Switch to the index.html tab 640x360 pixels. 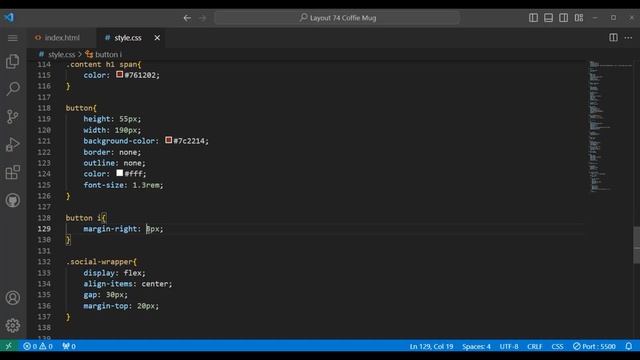click(x=62, y=38)
